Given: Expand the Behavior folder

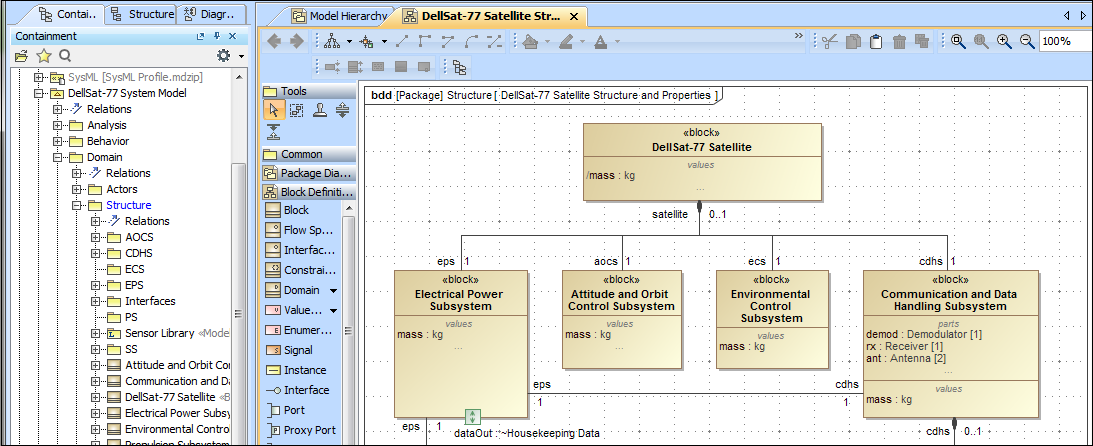Looking at the screenshot, I should pos(58,141).
